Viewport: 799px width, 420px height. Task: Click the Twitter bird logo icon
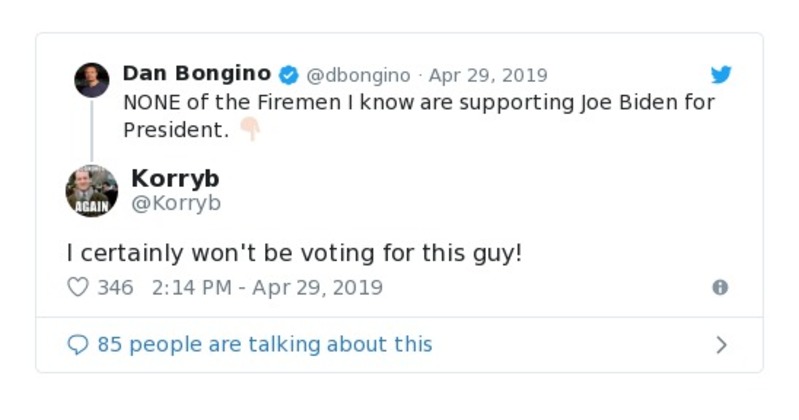click(x=721, y=75)
